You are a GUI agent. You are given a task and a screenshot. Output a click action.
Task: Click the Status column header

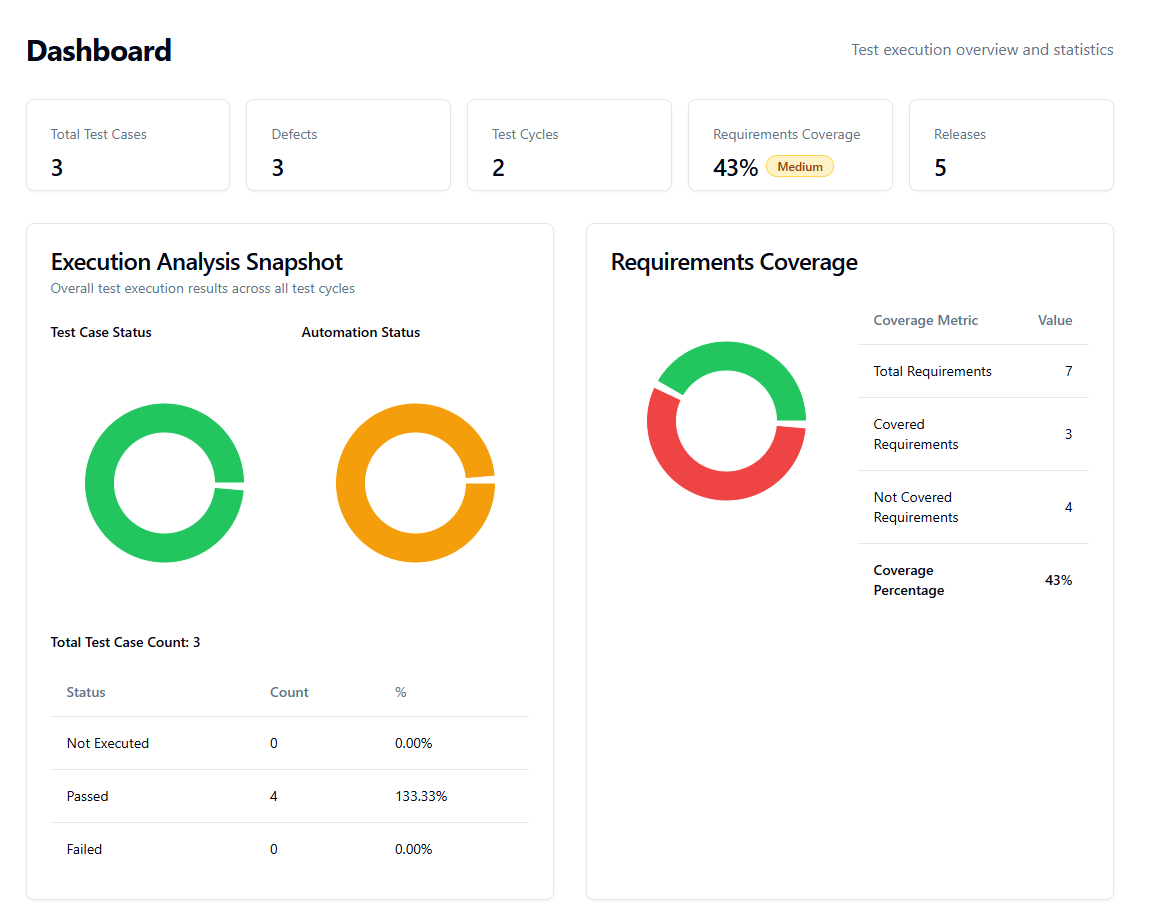click(86, 692)
